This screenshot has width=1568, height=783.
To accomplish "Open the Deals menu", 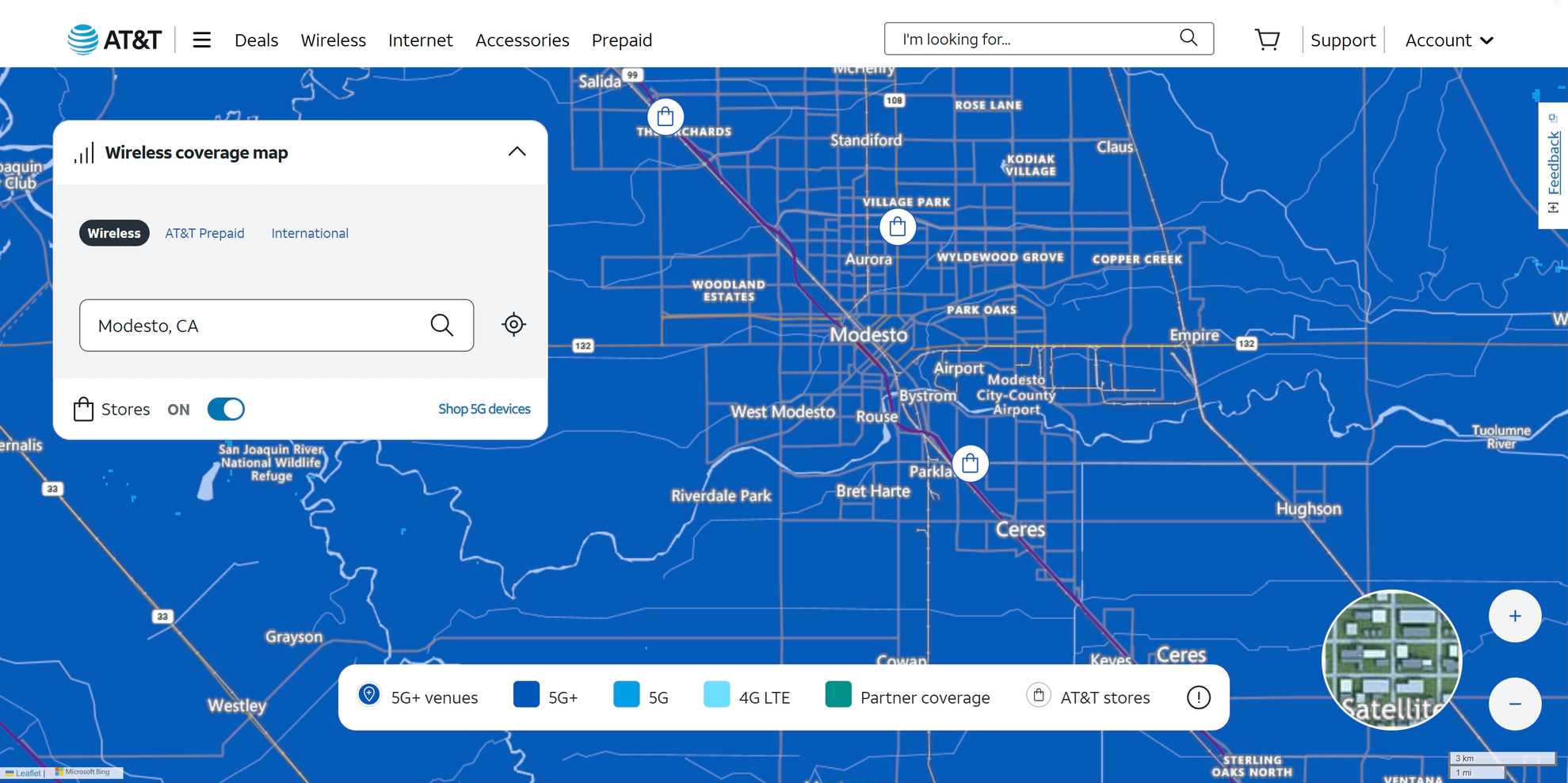I will tap(256, 40).
